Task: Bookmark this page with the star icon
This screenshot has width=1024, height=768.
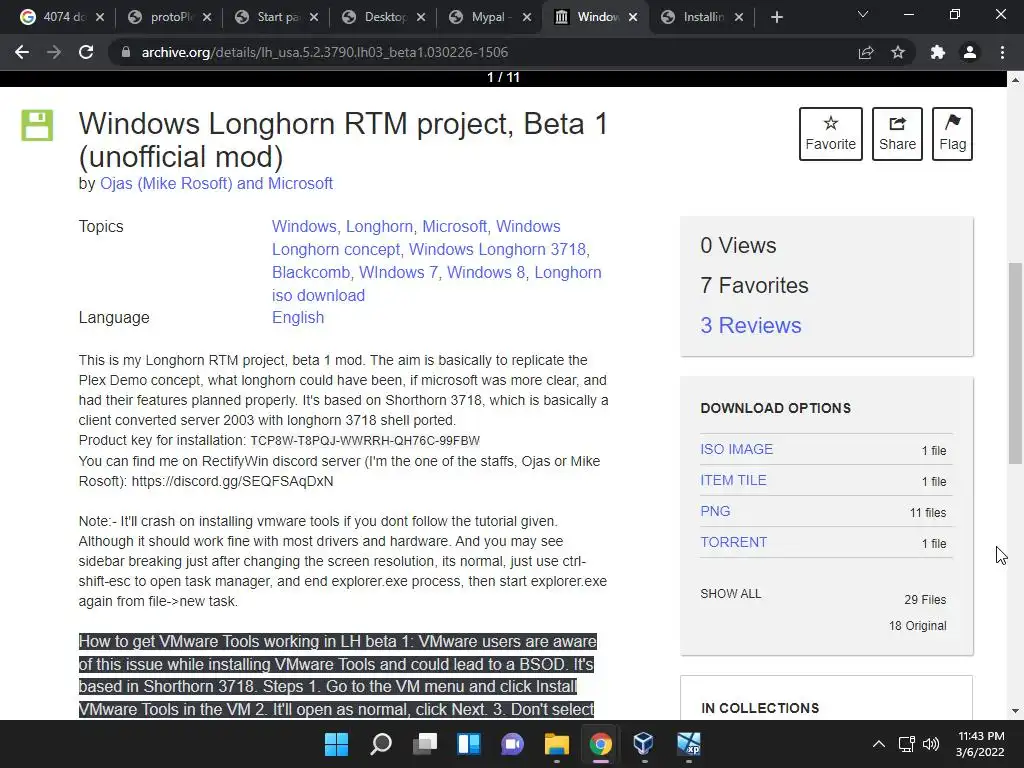Action: point(898,52)
